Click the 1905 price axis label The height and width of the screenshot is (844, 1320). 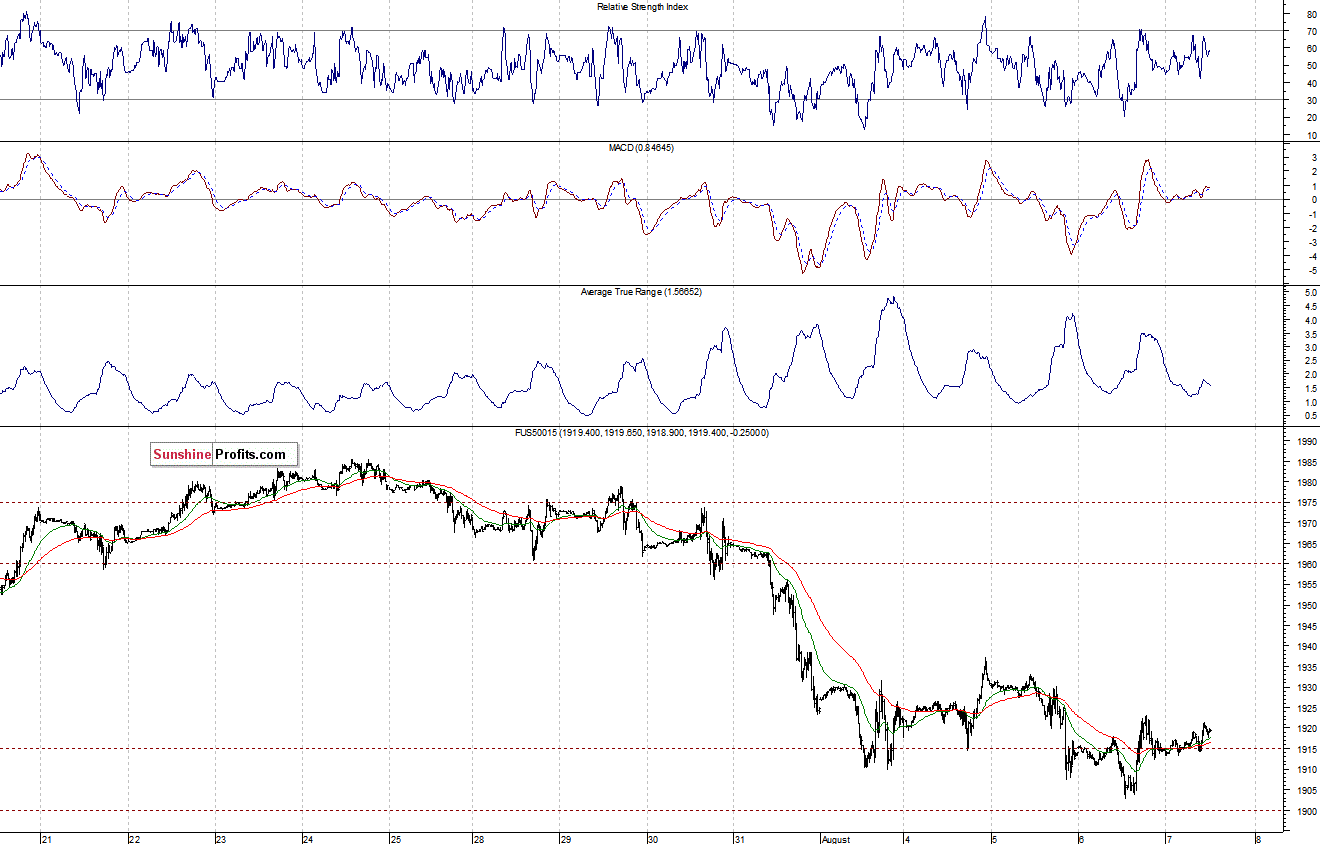pos(1306,790)
